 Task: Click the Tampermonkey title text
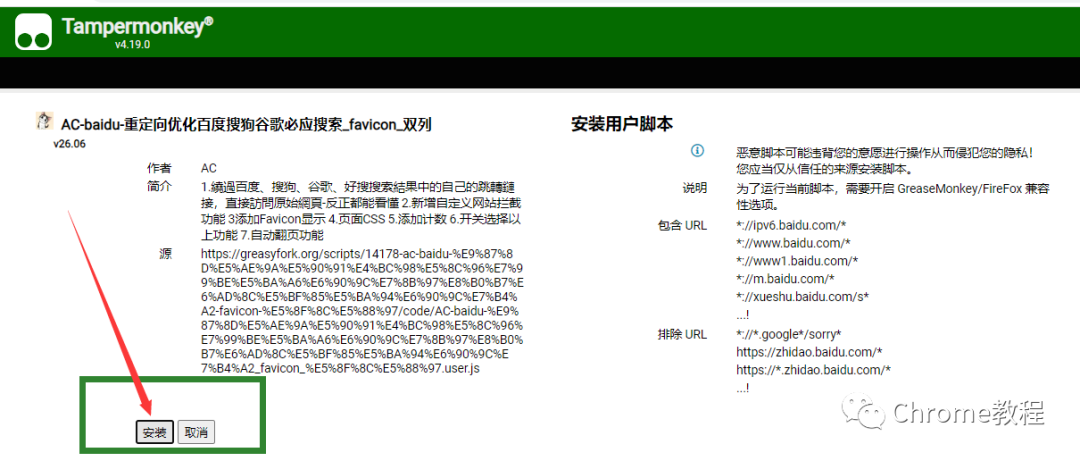[x=137, y=26]
